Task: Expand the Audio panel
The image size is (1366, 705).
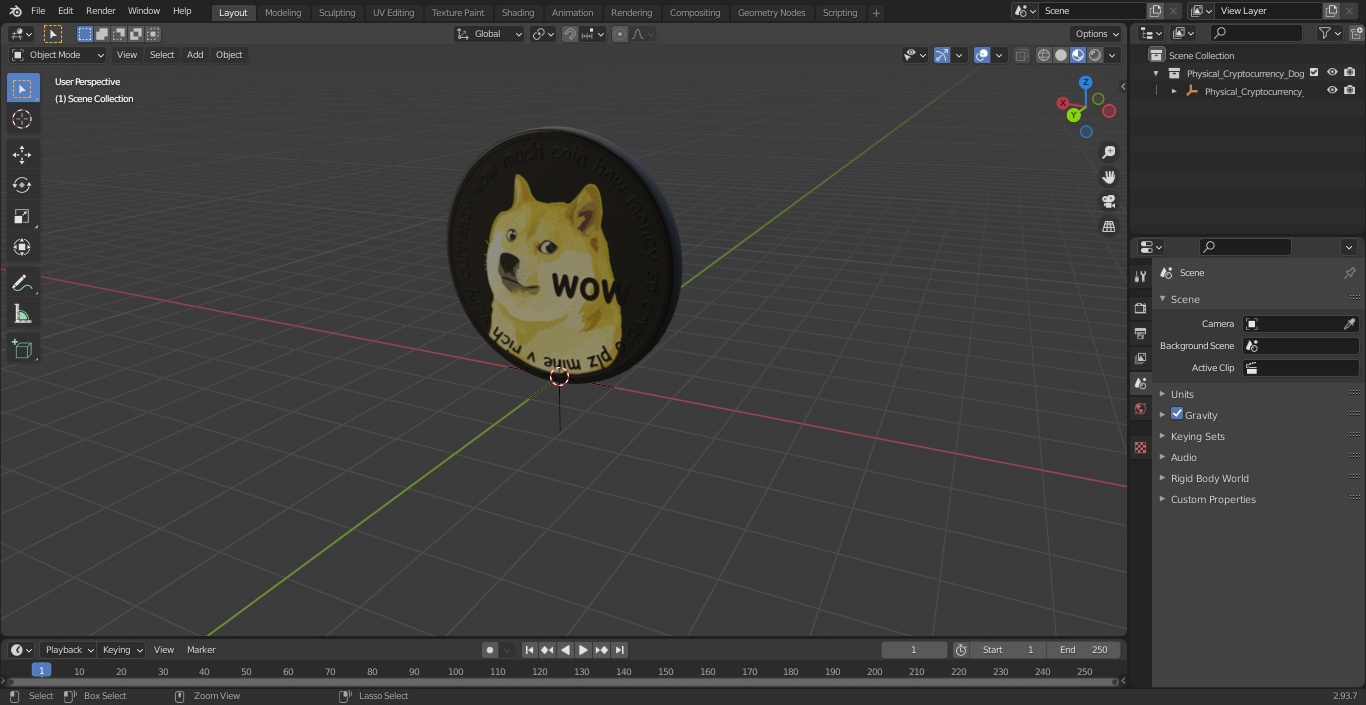Action: click(1184, 457)
